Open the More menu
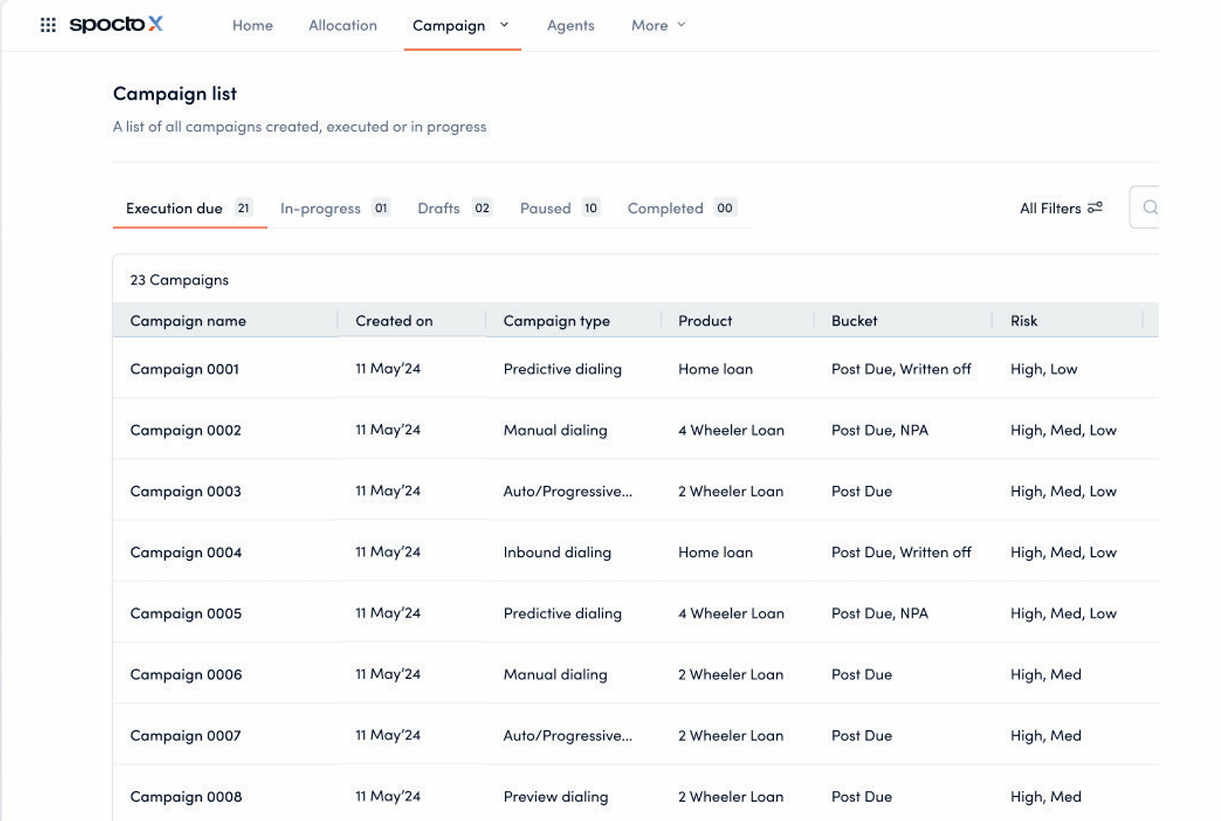This screenshot has width=1221, height=821. point(649,25)
